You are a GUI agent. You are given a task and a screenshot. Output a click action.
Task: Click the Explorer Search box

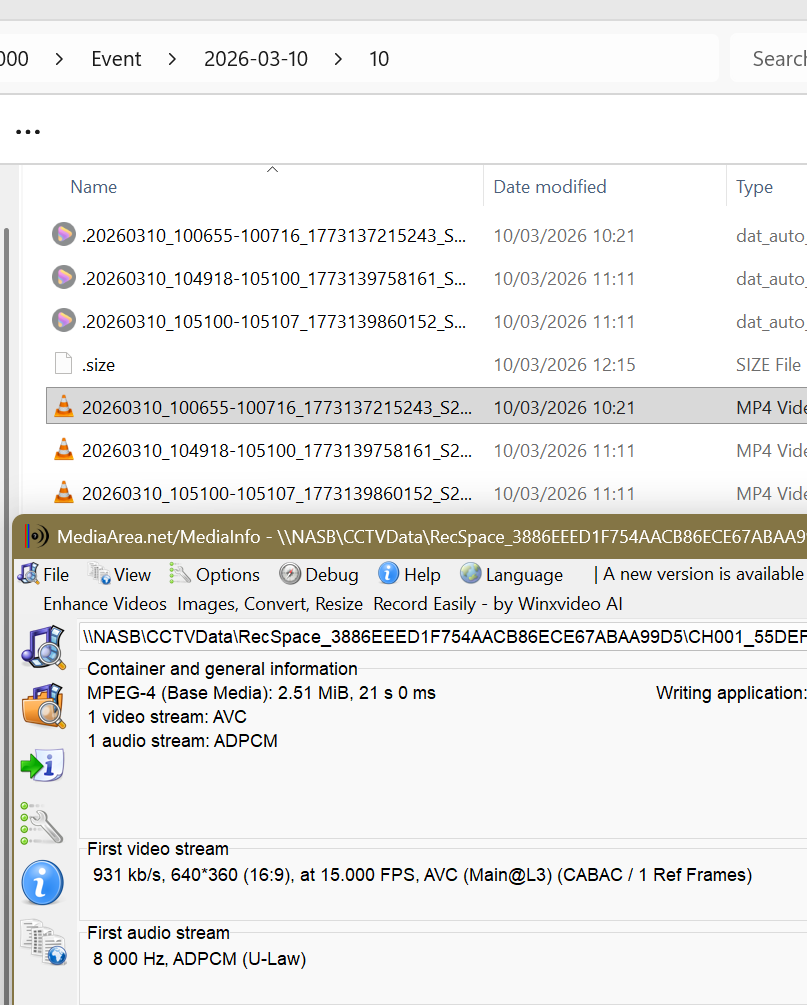click(770, 59)
